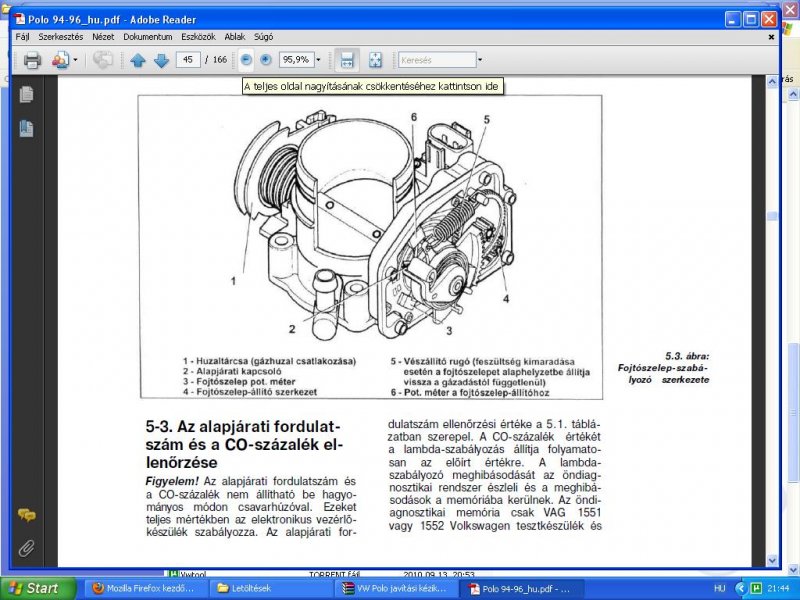Expand hidden tray icons arrow
Image resolution: width=800 pixels, height=600 pixels.
(x=740, y=588)
